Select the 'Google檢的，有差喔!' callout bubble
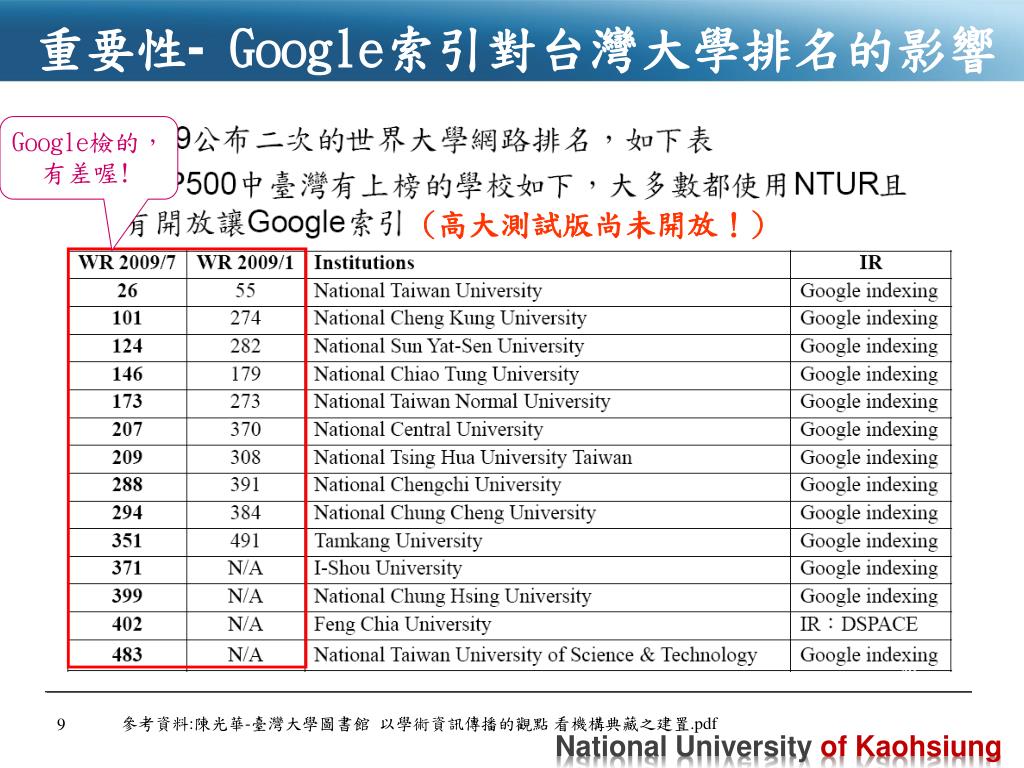The width and height of the screenshot is (1024, 768). [x=88, y=159]
